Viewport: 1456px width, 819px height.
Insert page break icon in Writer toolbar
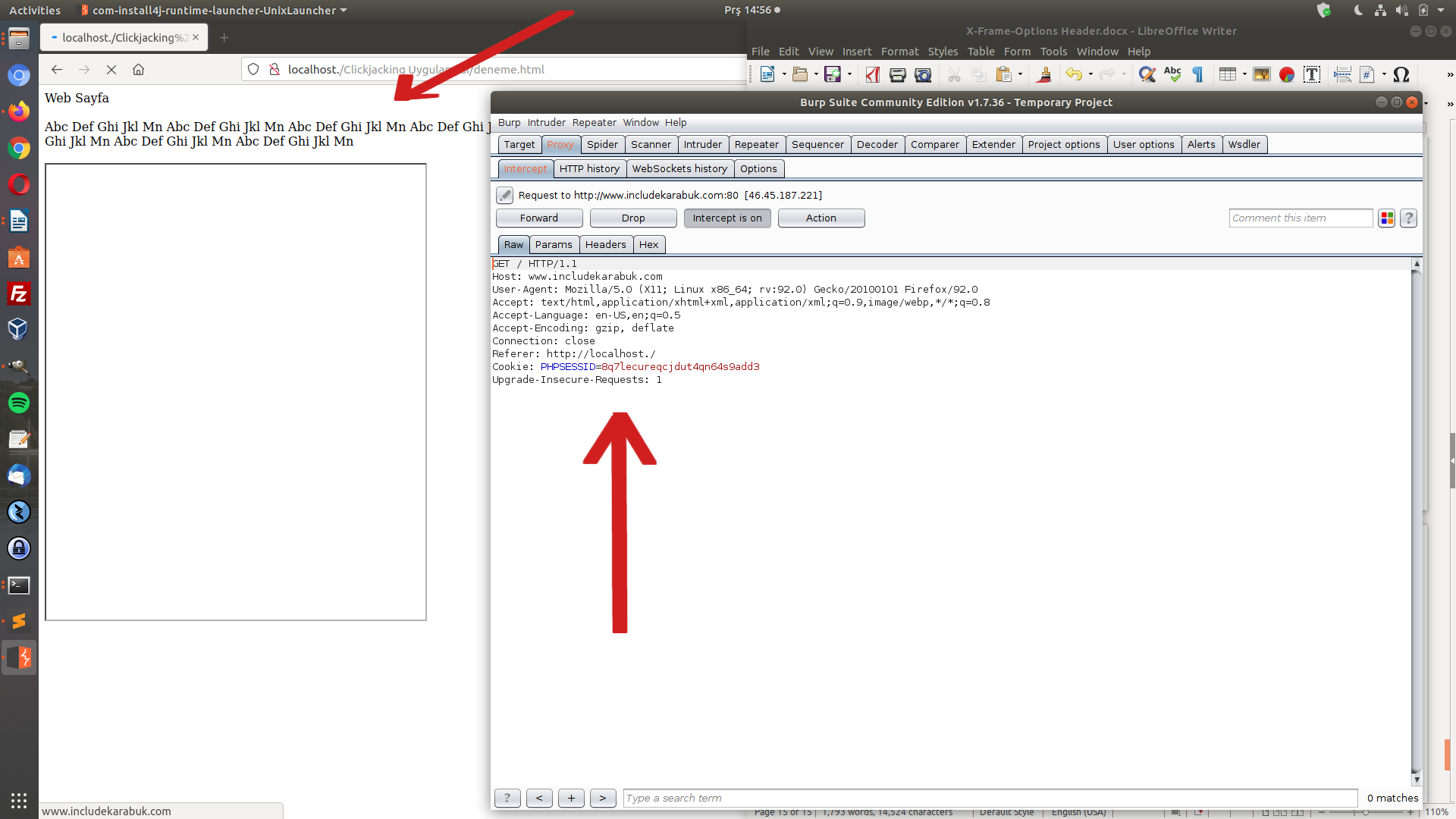click(x=1342, y=74)
